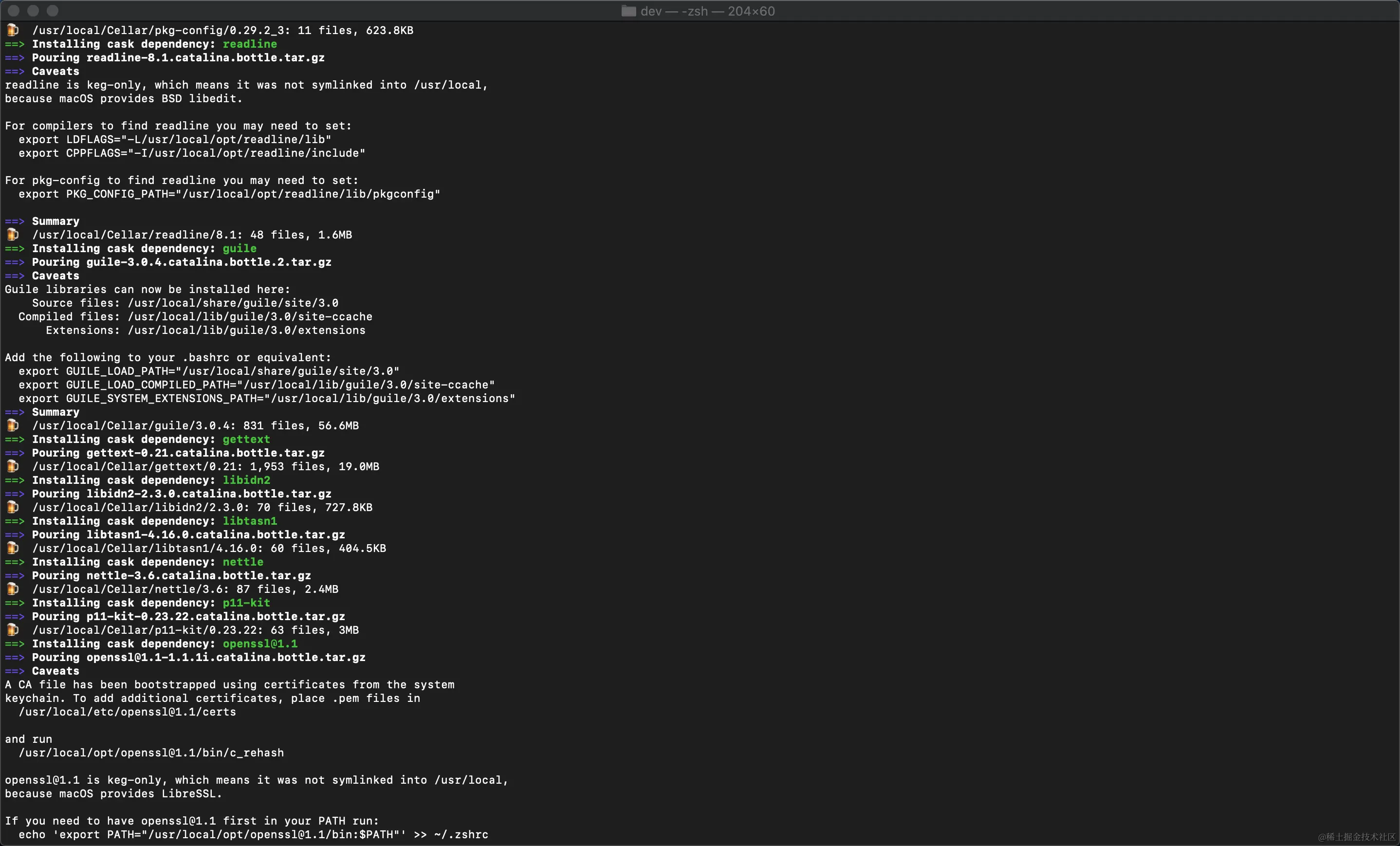Click the echo 'export PATH=...' >> ~/.zshrc line

pyautogui.click(x=254, y=835)
